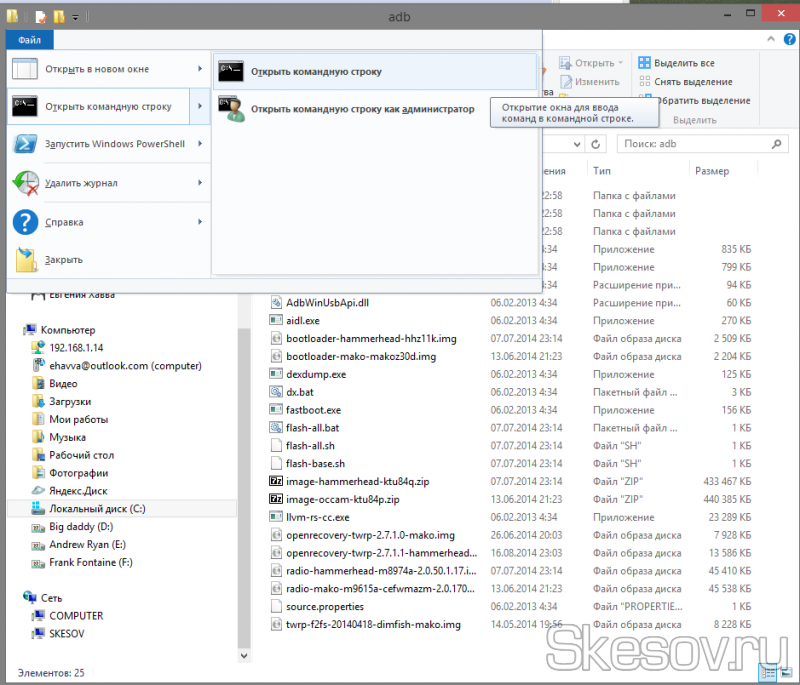Click the 7z icon of image-hammerhead-ktu84q.zip
800x685 pixels.
tap(277, 481)
